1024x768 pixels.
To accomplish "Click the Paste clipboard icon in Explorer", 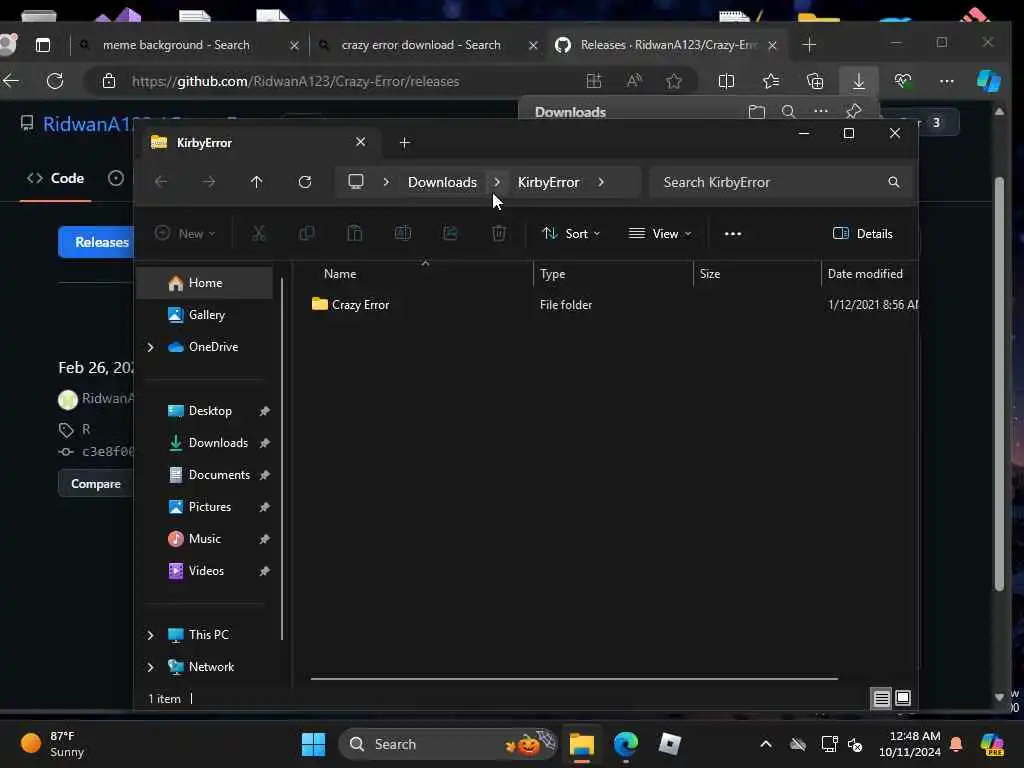I will 355,233.
